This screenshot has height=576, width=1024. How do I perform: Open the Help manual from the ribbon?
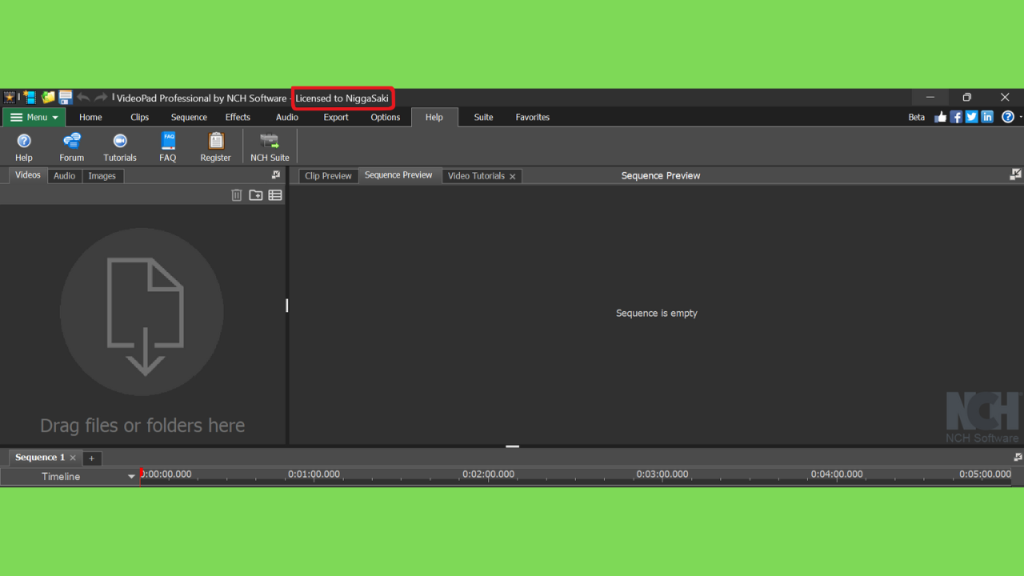[x=24, y=147]
